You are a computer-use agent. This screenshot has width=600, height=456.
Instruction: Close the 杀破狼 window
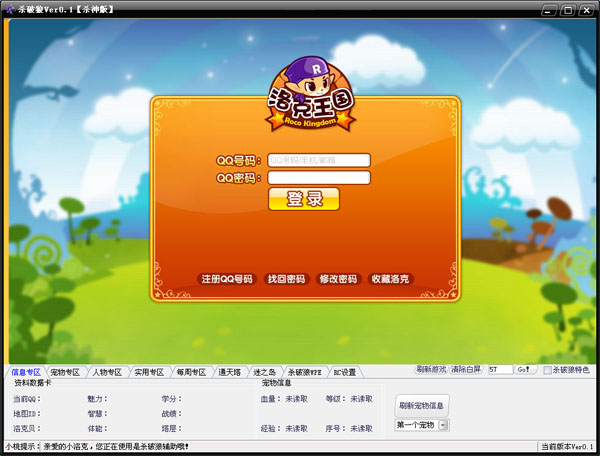[586, 10]
